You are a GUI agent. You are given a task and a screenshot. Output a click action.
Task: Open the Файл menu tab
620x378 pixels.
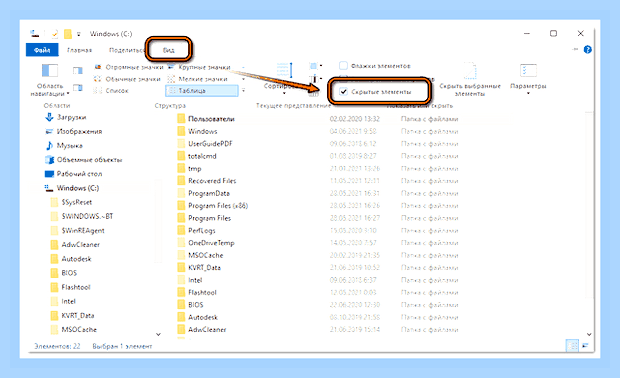coord(42,50)
